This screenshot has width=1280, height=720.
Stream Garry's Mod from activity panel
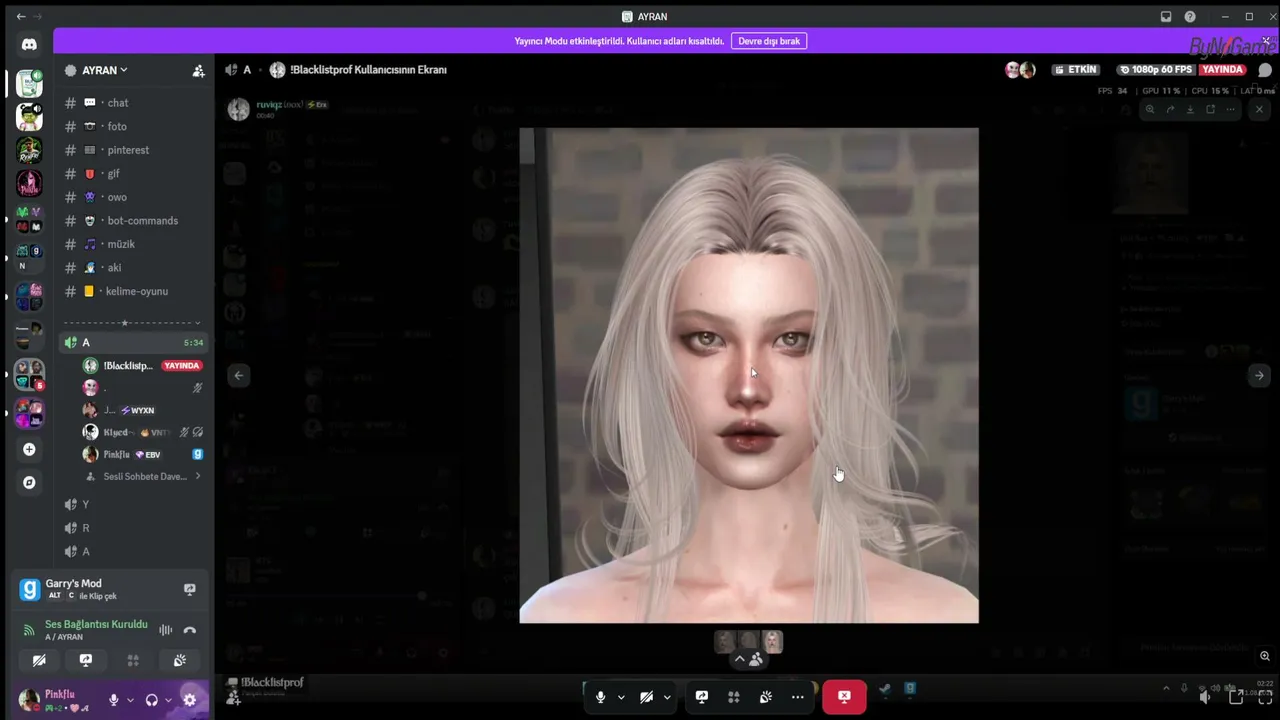click(189, 590)
